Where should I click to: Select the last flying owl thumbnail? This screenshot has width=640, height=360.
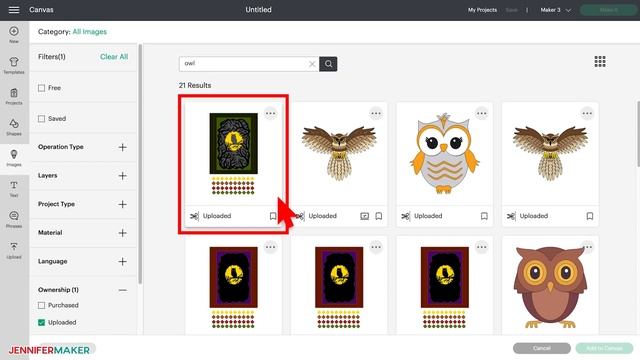(x=550, y=153)
